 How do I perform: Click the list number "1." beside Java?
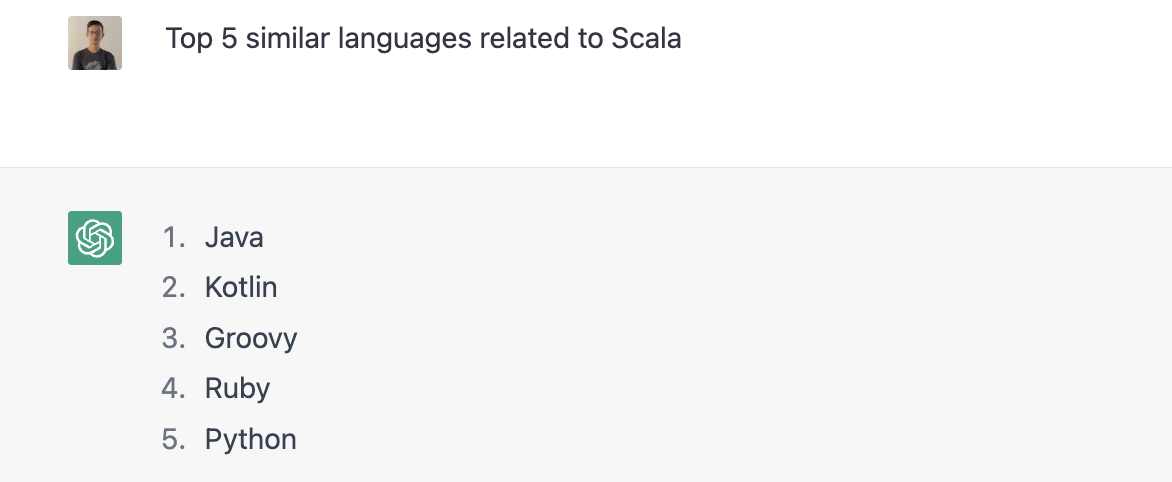coord(174,238)
